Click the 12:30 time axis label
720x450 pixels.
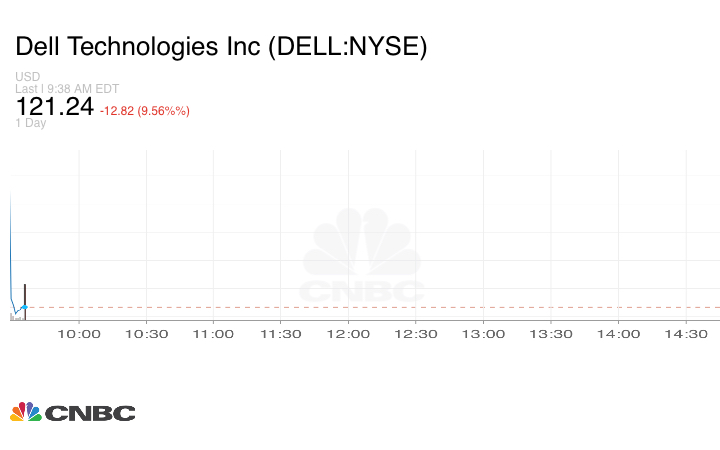pos(415,334)
